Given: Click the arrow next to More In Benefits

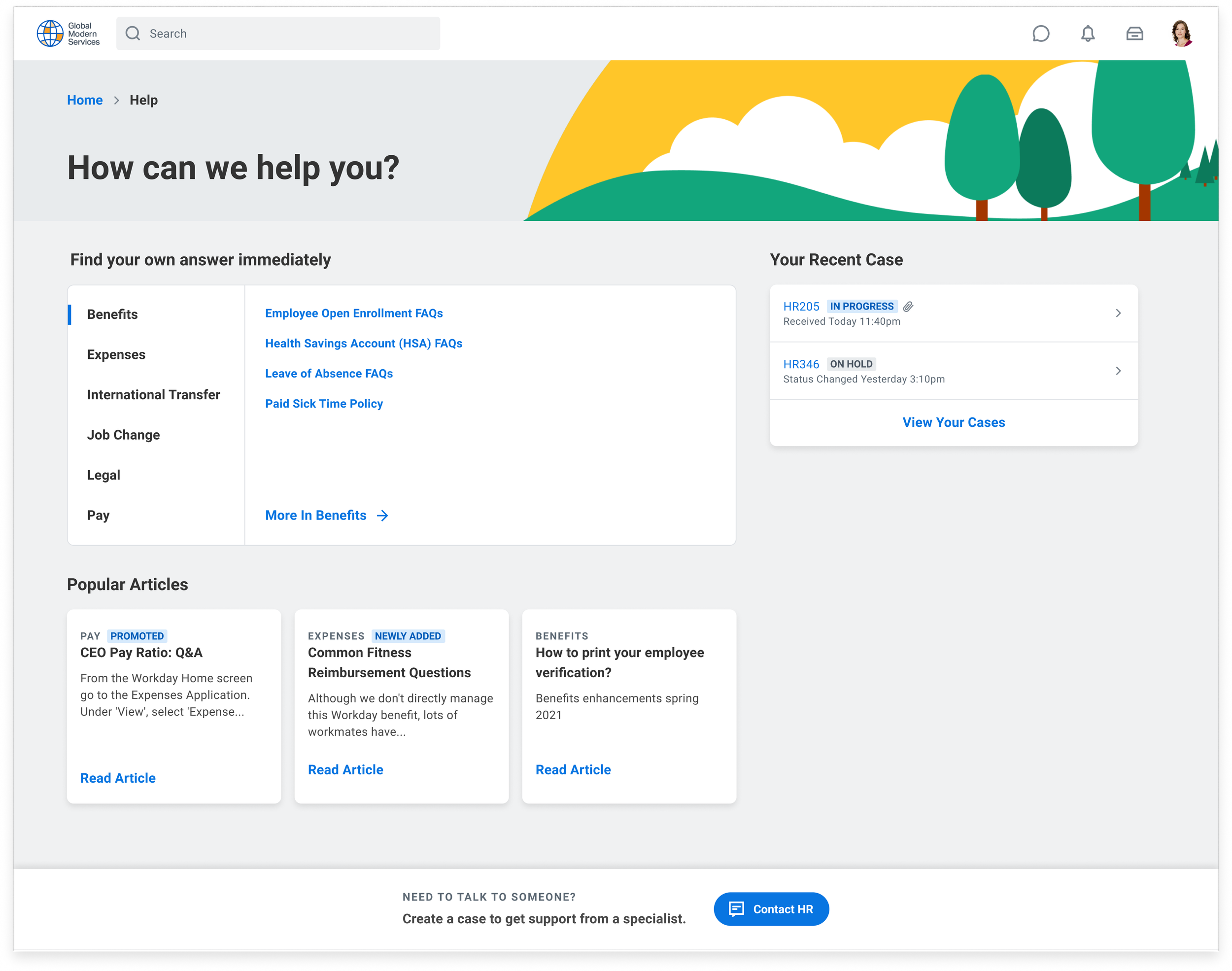Looking at the screenshot, I should (x=382, y=515).
